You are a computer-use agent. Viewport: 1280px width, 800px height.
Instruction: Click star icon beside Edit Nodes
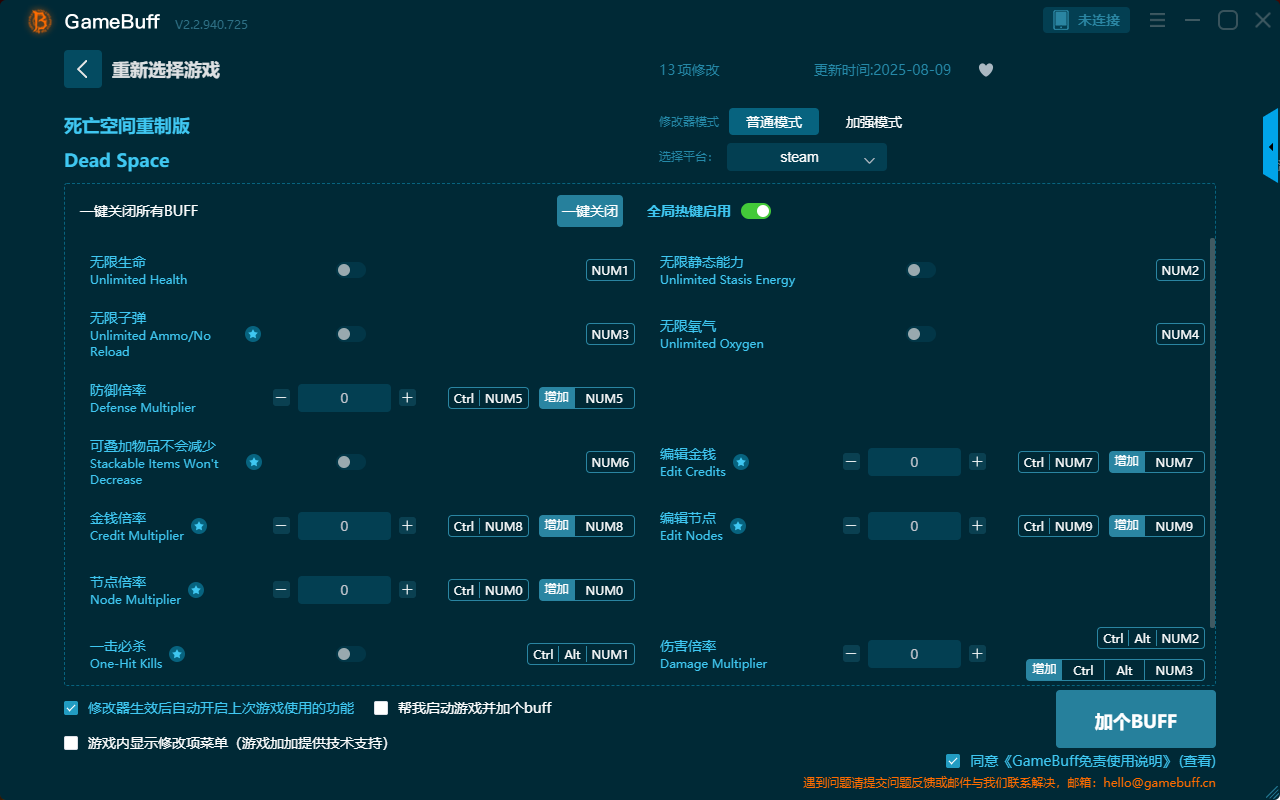[738, 526]
